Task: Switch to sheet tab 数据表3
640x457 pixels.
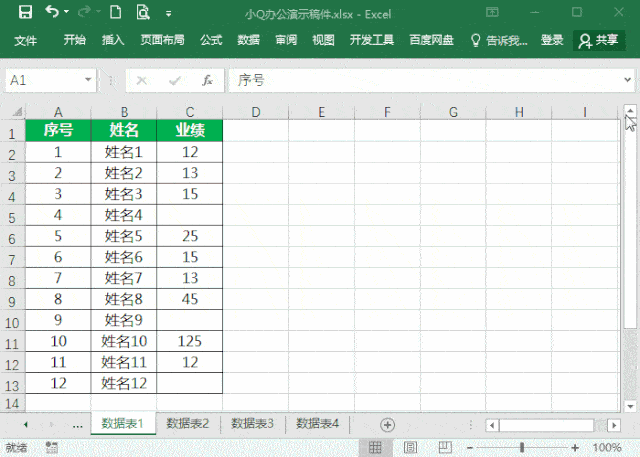Action: click(252, 424)
